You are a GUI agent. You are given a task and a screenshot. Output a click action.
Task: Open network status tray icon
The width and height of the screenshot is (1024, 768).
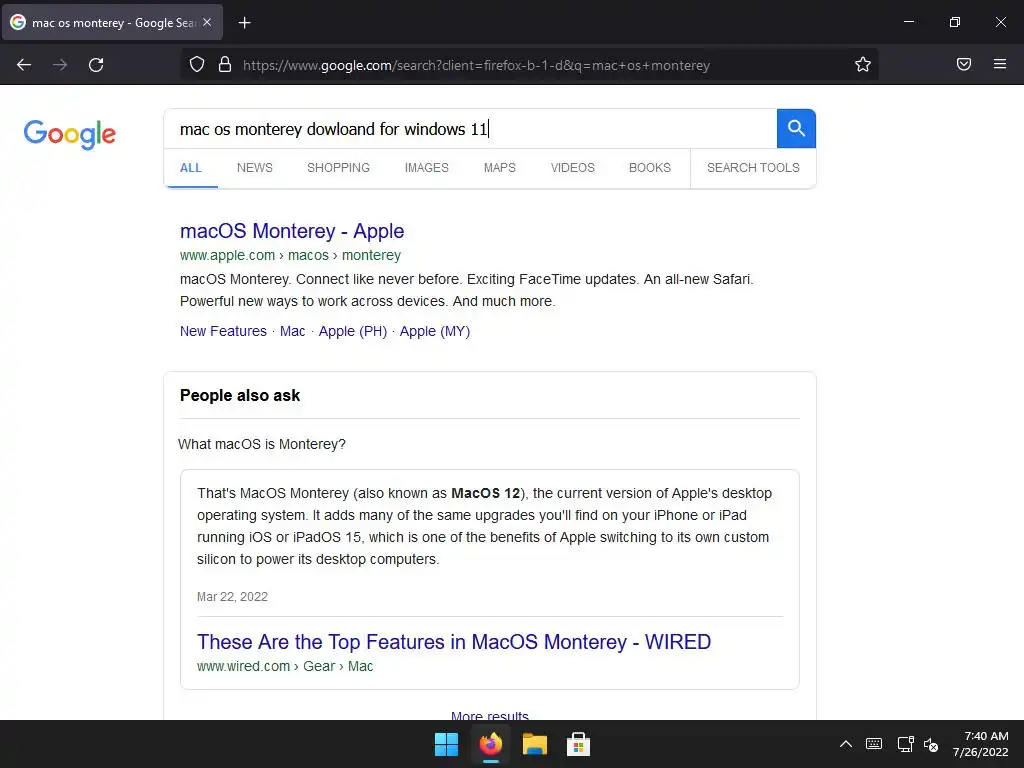click(x=905, y=744)
